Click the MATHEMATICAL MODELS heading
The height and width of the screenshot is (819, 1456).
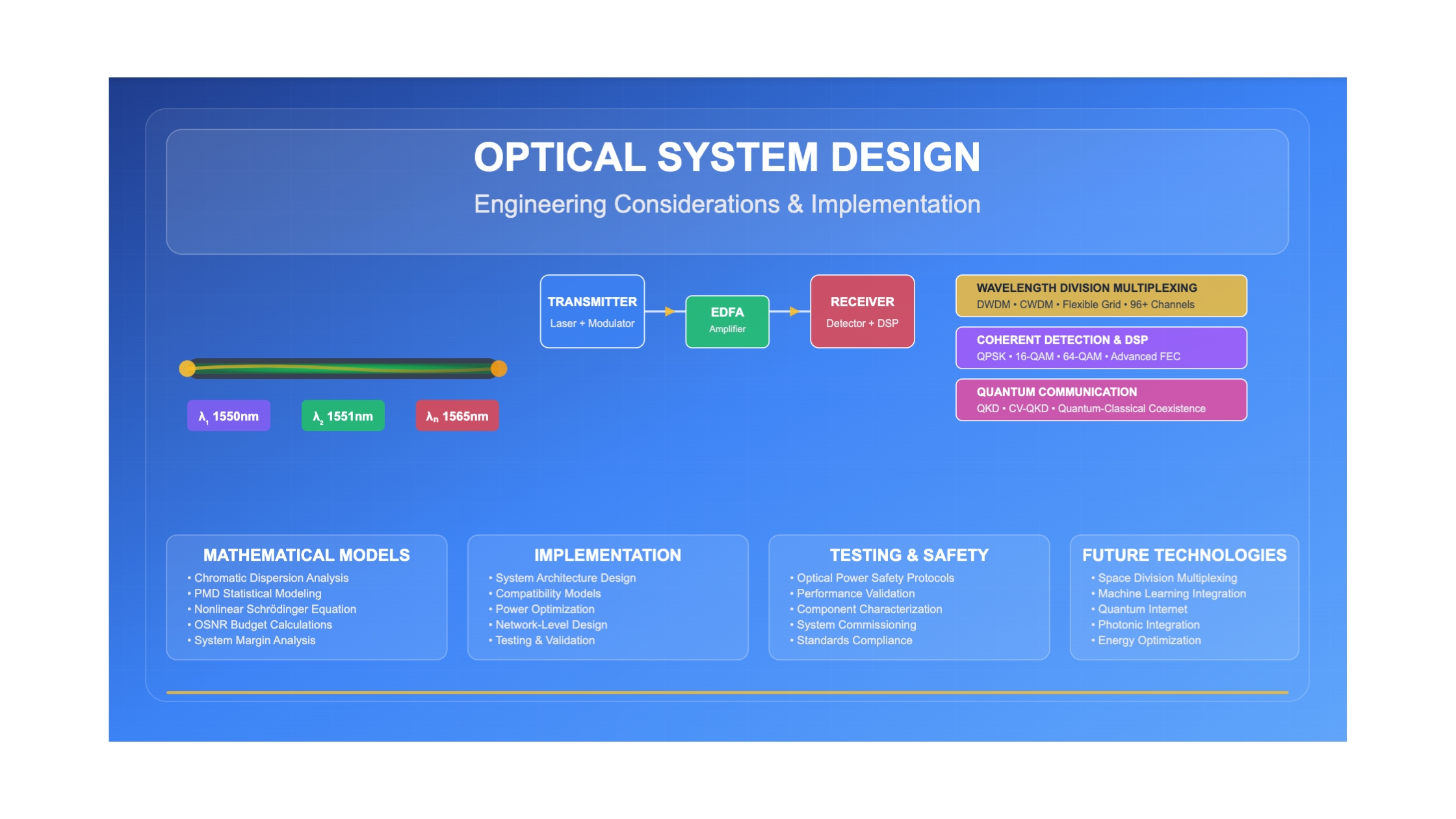(x=307, y=555)
